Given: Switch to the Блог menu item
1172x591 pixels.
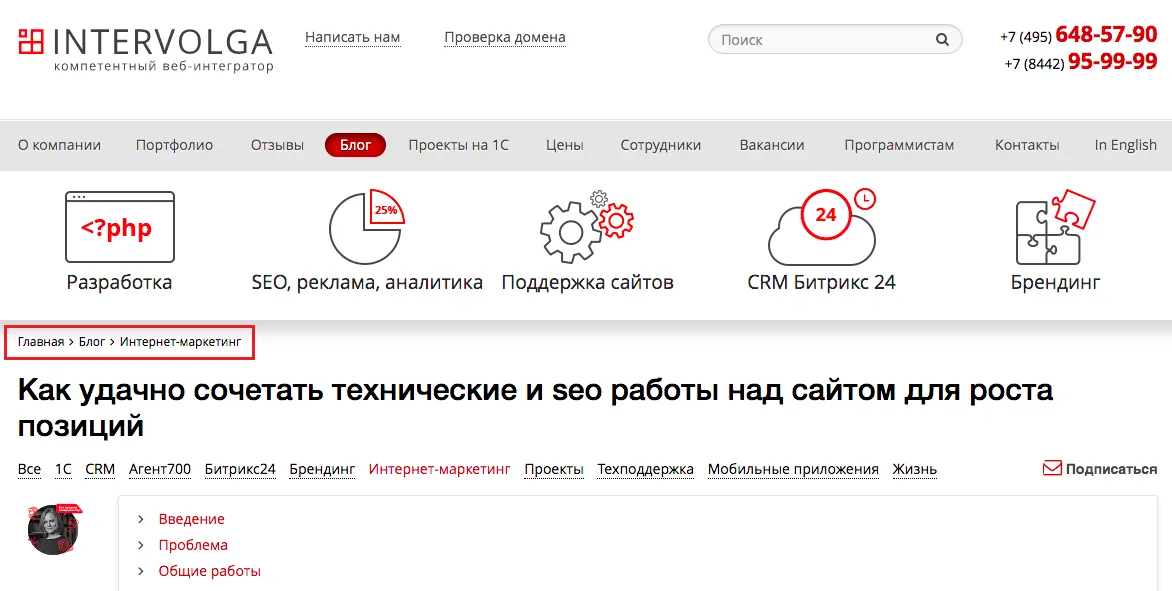Looking at the screenshot, I should 355,144.
